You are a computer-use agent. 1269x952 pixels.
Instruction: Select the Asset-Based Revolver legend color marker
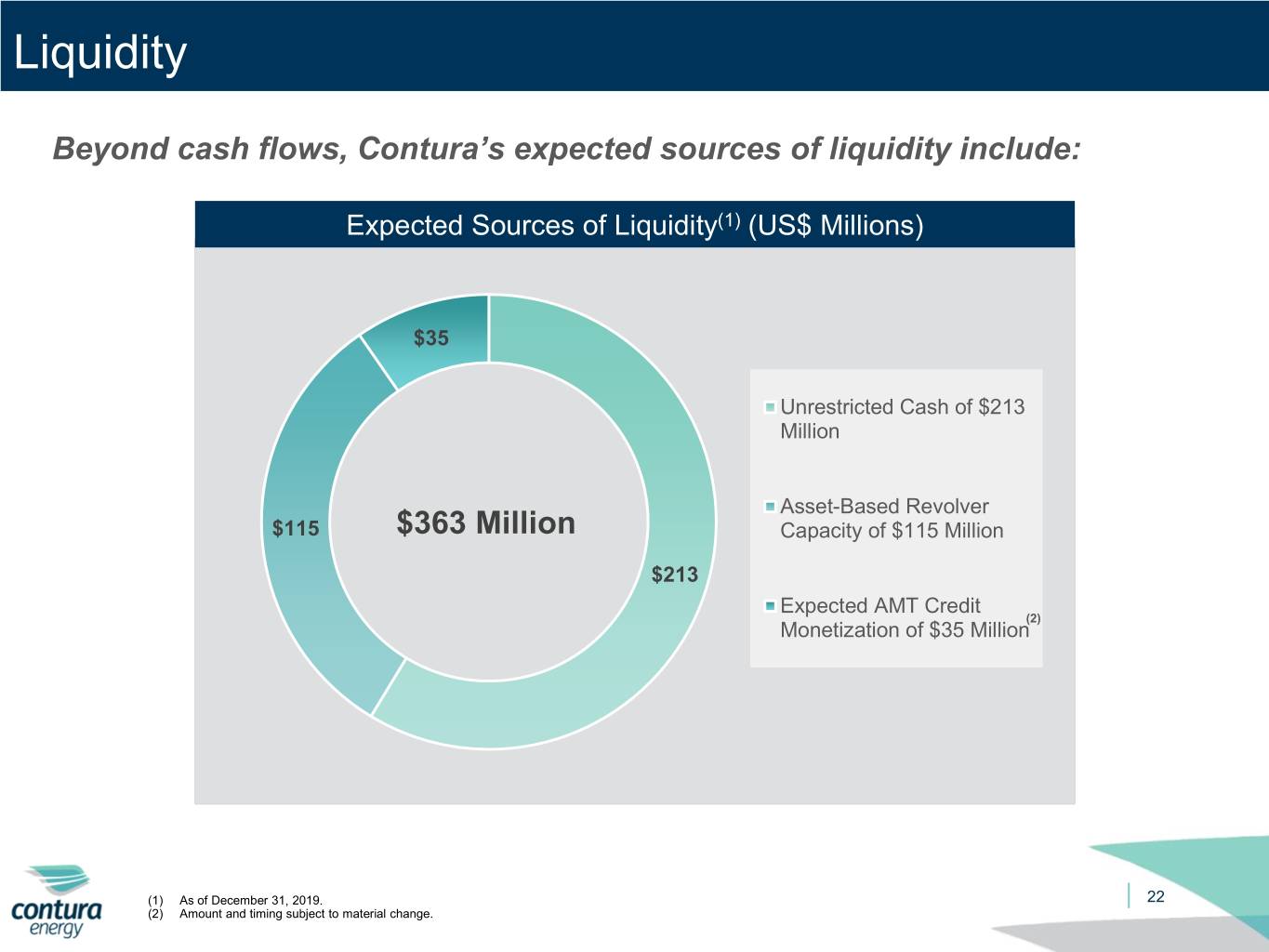point(770,507)
